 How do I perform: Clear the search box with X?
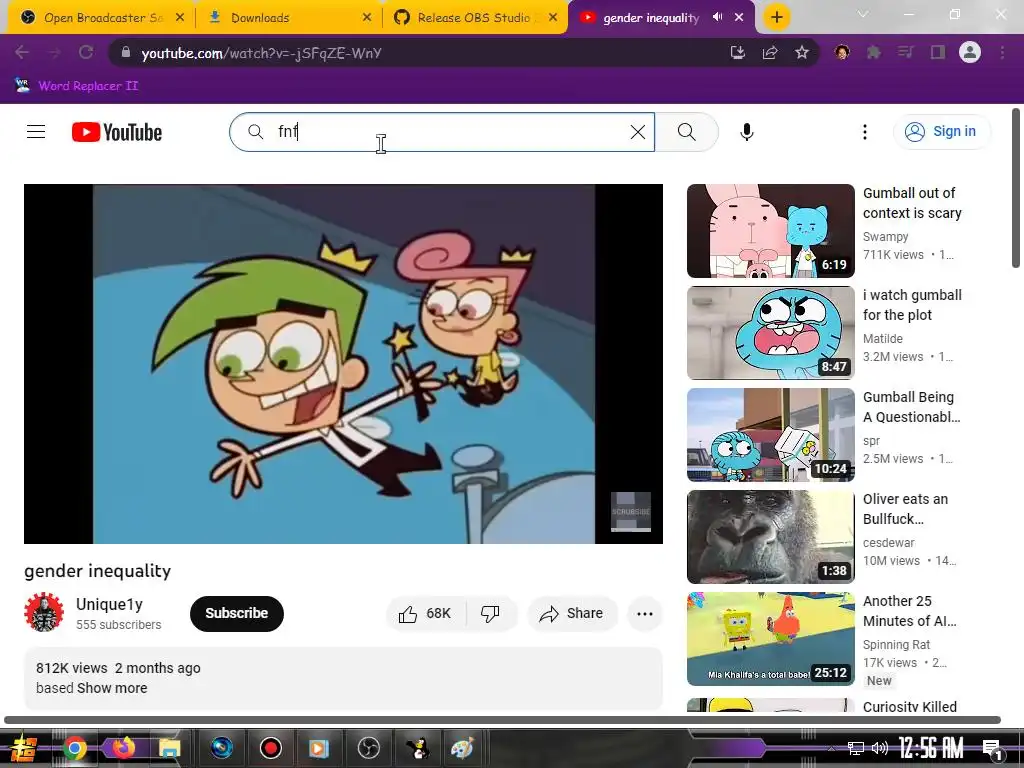[637, 132]
